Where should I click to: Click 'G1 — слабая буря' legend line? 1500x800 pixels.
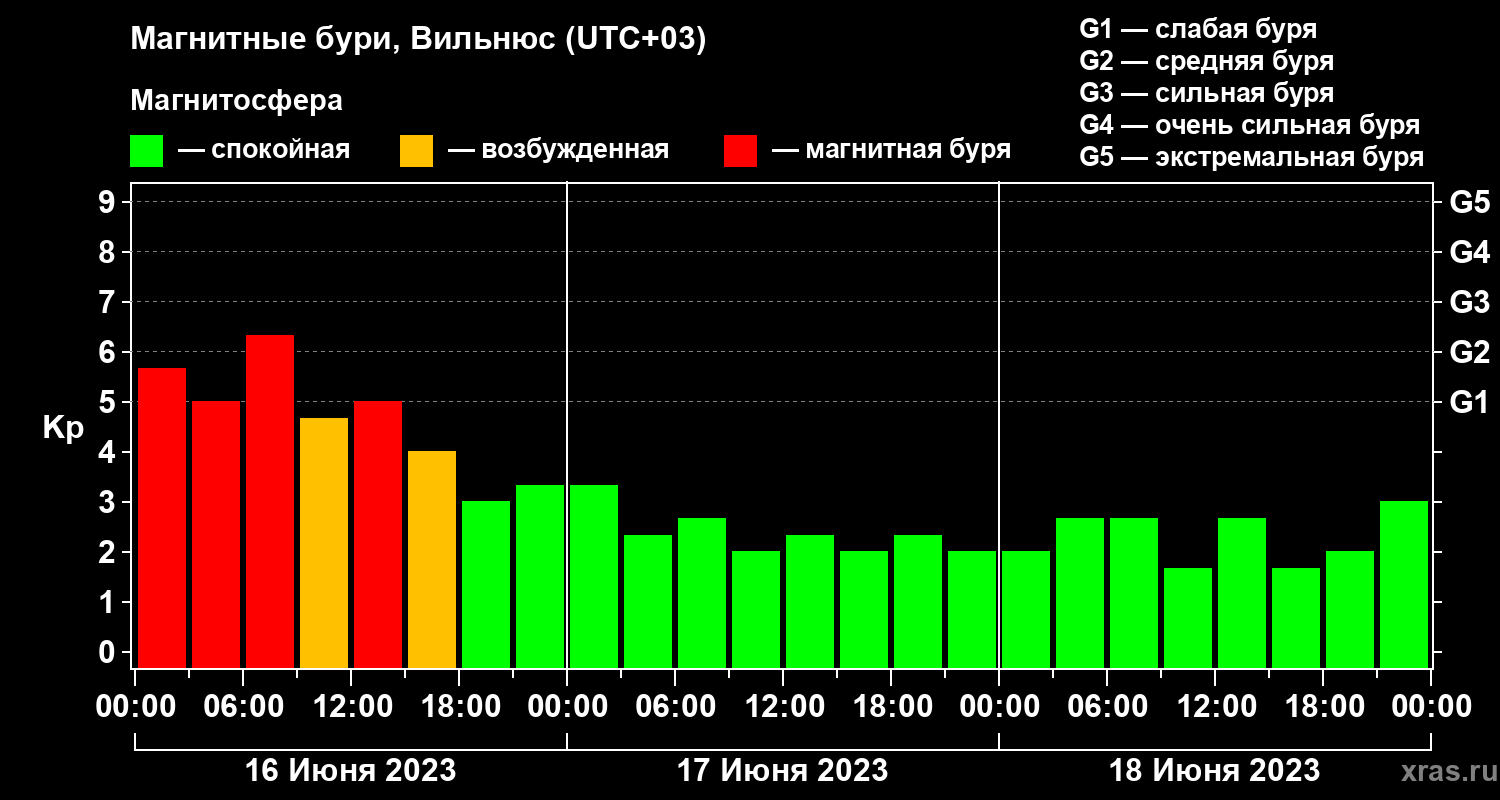pyautogui.click(x=1198, y=28)
